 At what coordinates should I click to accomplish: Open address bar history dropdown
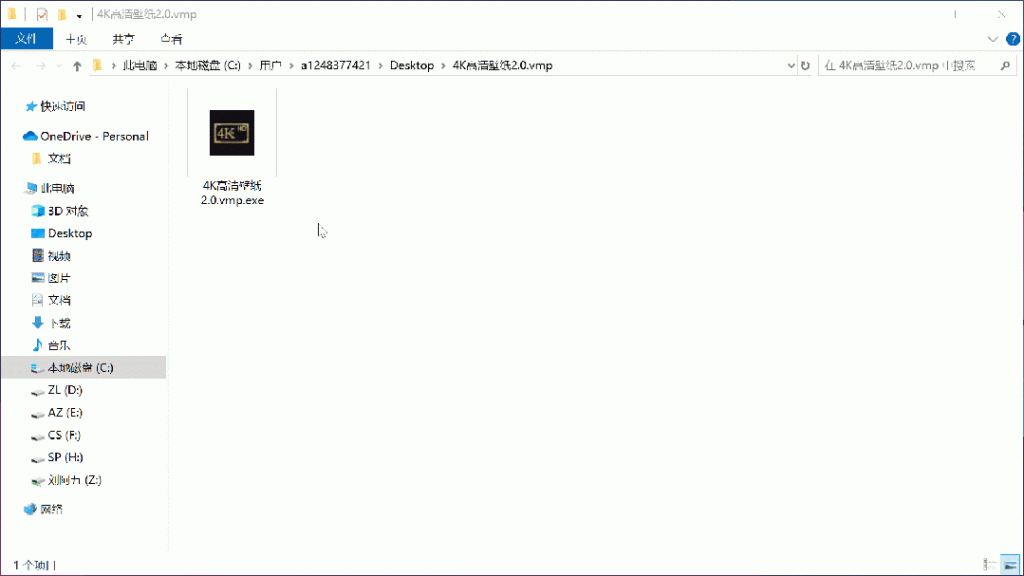coord(791,65)
